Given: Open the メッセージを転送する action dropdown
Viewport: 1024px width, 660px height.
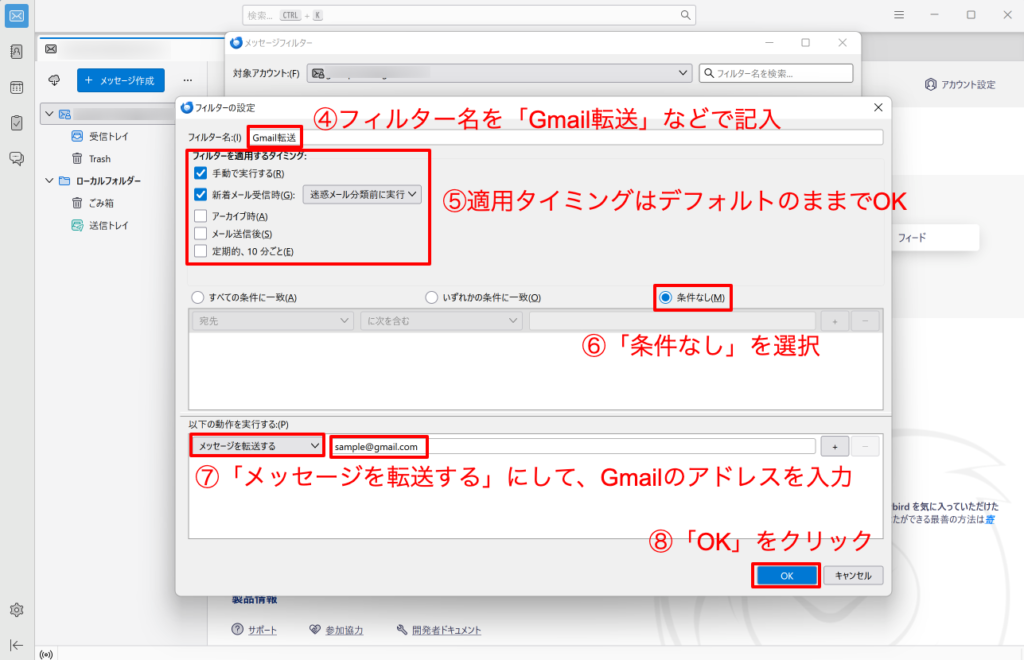Looking at the screenshot, I should pos(257,445).
